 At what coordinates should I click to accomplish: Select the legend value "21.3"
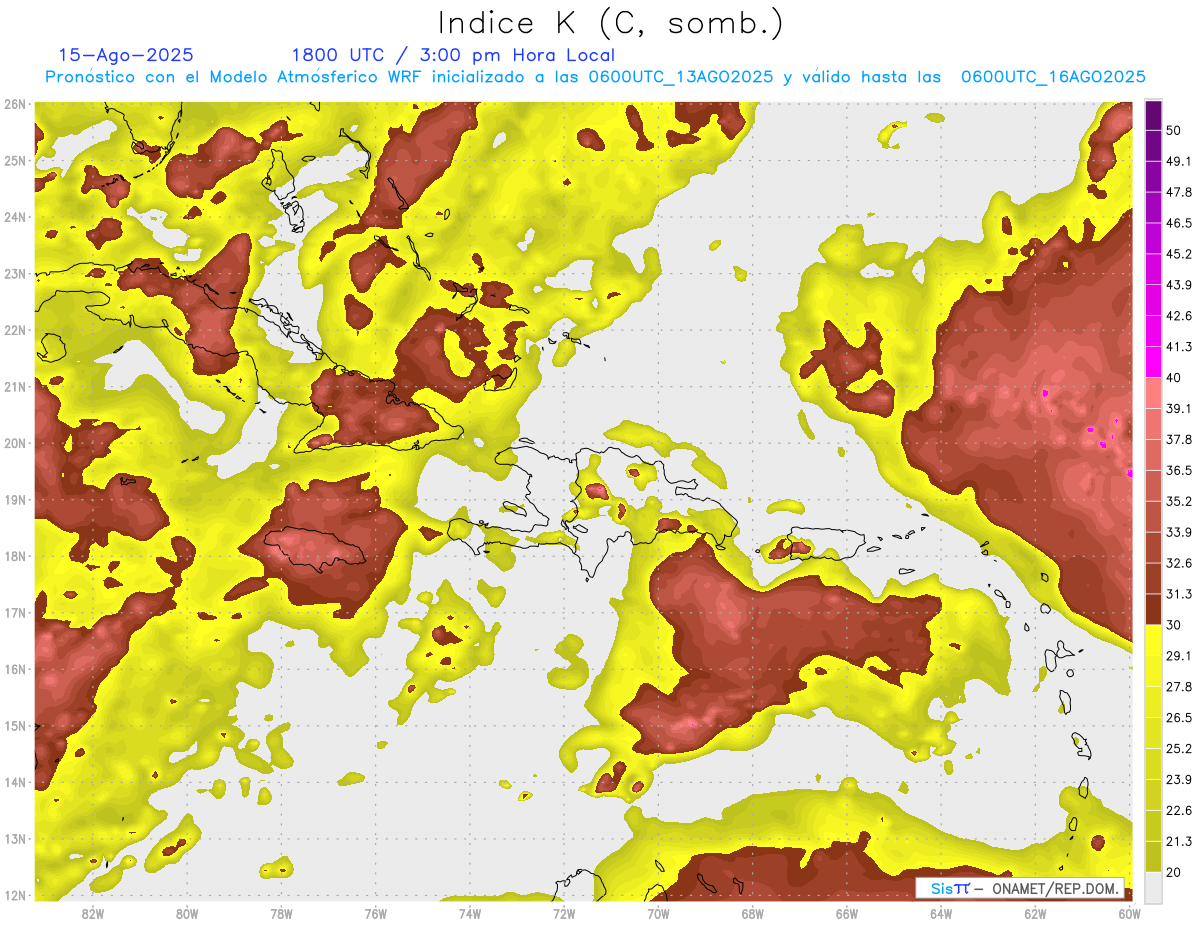pyautogui.click(x=1179, y=841)
